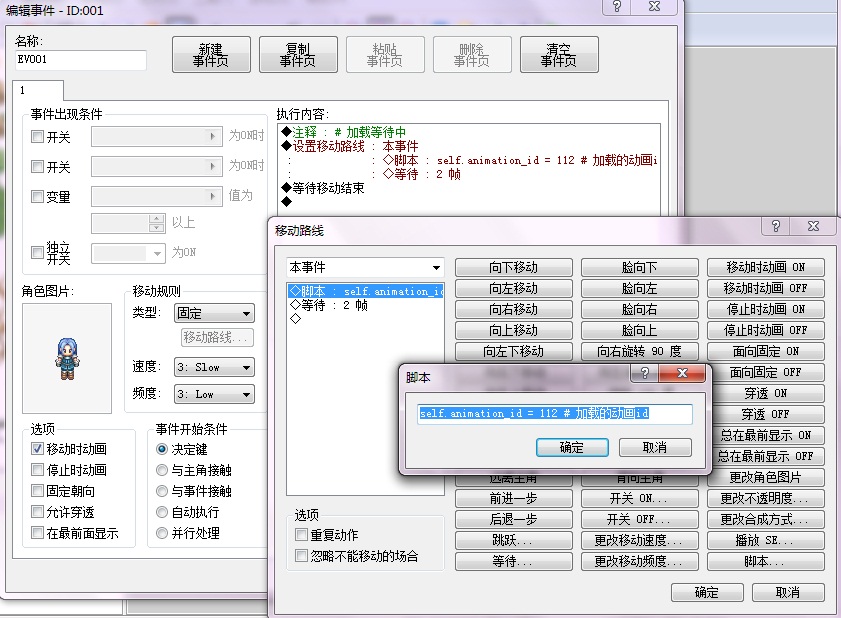Click 播放 SE... command button
Viewport: 841px width, 618px height.
[765, 540]
